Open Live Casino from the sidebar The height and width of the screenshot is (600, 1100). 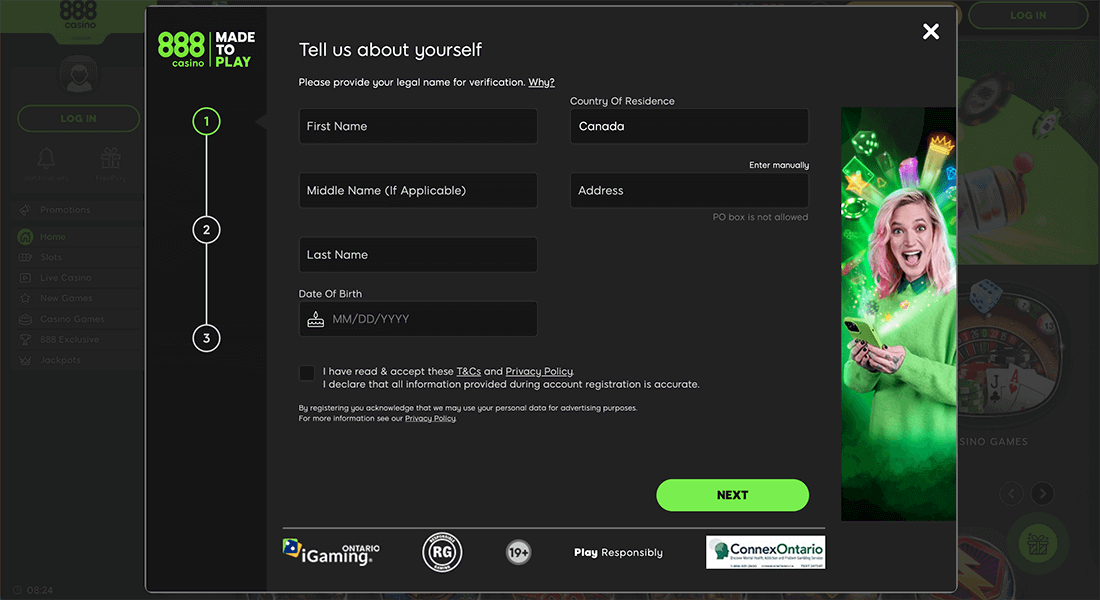24,277
